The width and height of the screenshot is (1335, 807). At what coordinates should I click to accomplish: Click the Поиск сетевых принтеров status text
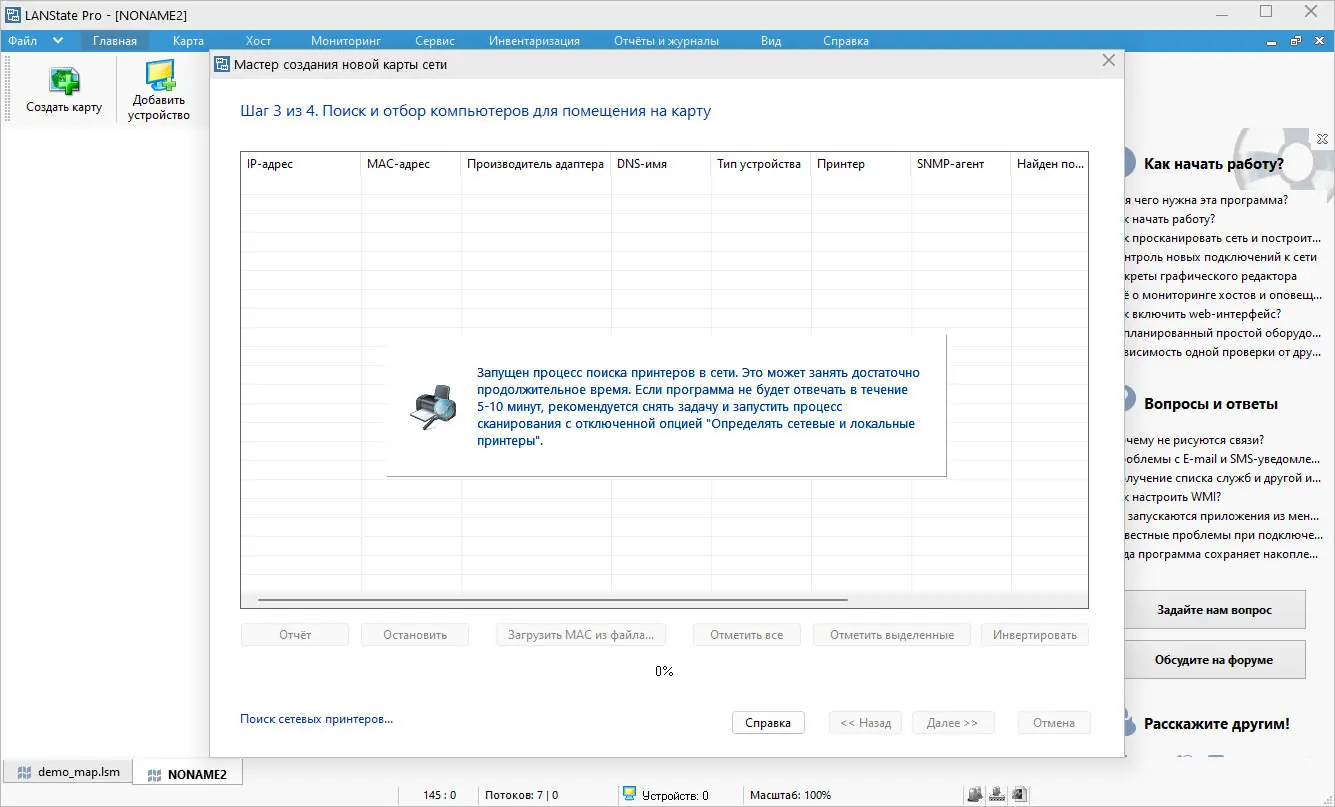pyautogui.click(x=316, y=719)
